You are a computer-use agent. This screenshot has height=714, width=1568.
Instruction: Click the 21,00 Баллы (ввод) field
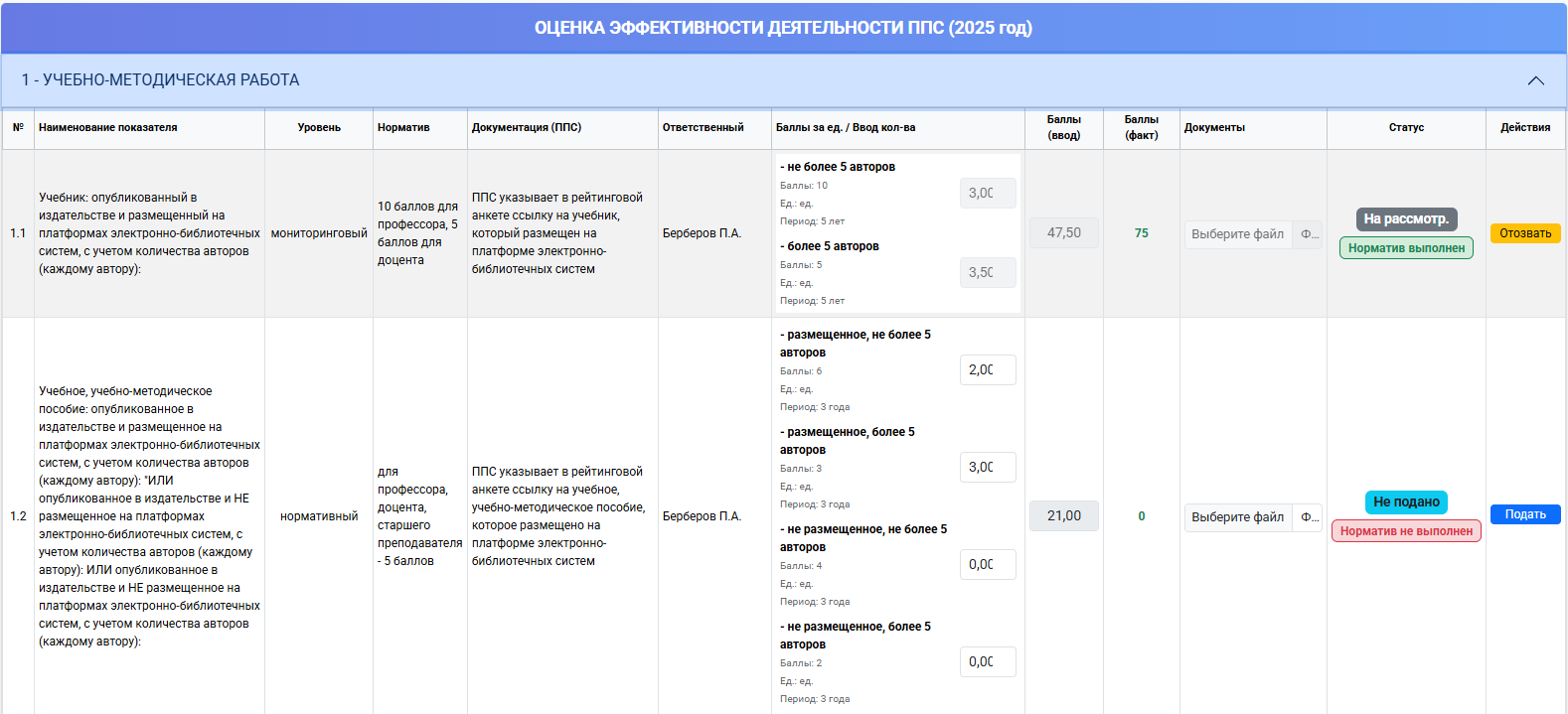1064,516
